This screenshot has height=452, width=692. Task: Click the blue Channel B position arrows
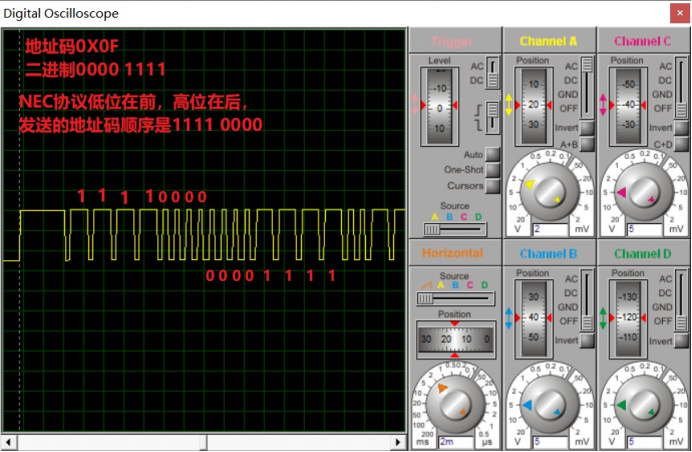point(508,318)
